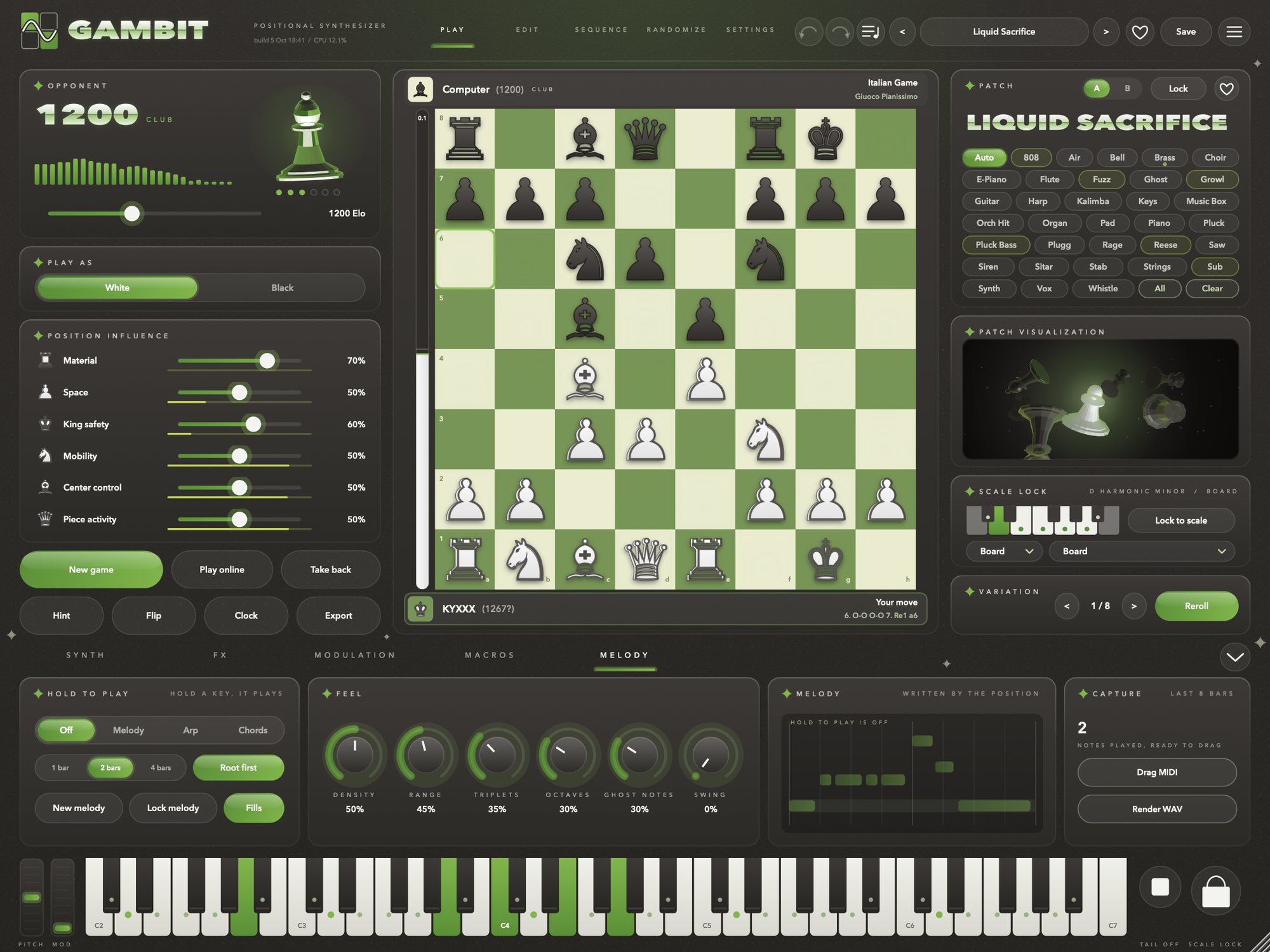This screenshot has width=1270, height=952.
Task: Click the black knight on c6
Action: tap(585, 259)
